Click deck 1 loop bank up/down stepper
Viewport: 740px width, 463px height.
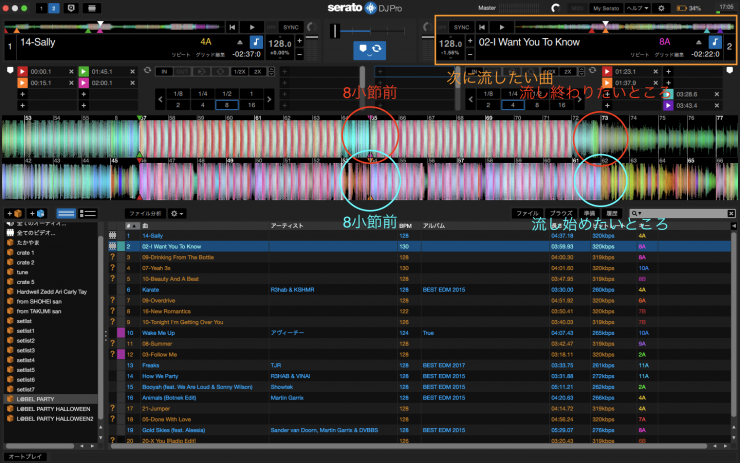[x=271, y=72]
